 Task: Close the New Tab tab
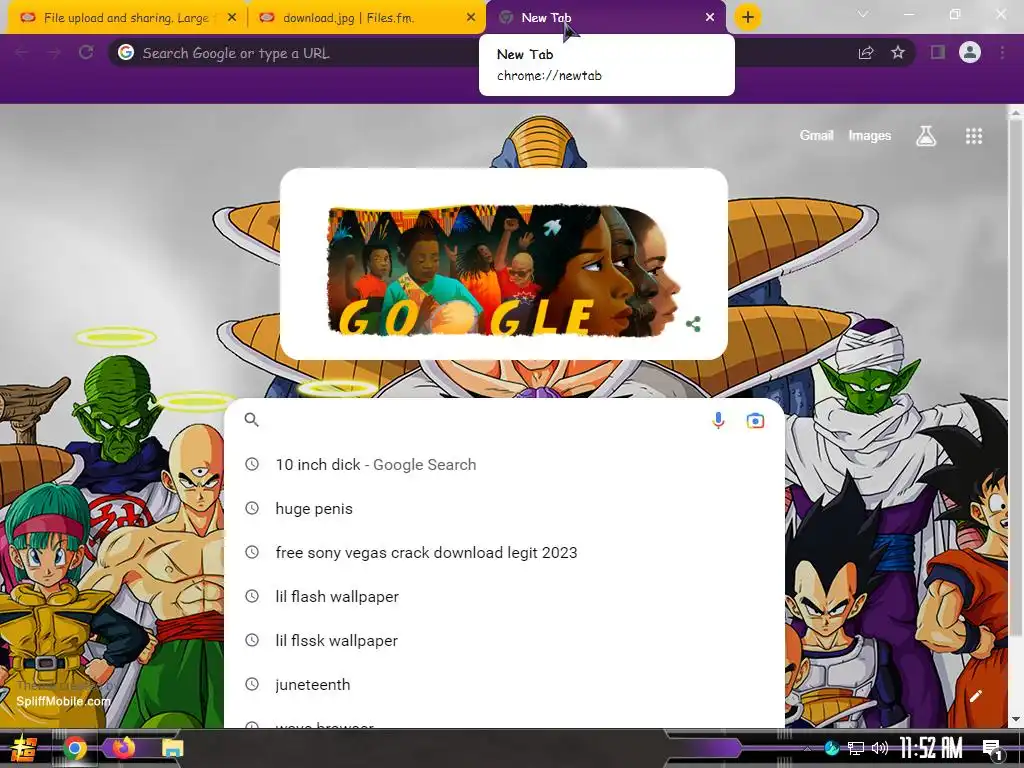point(710,18)
